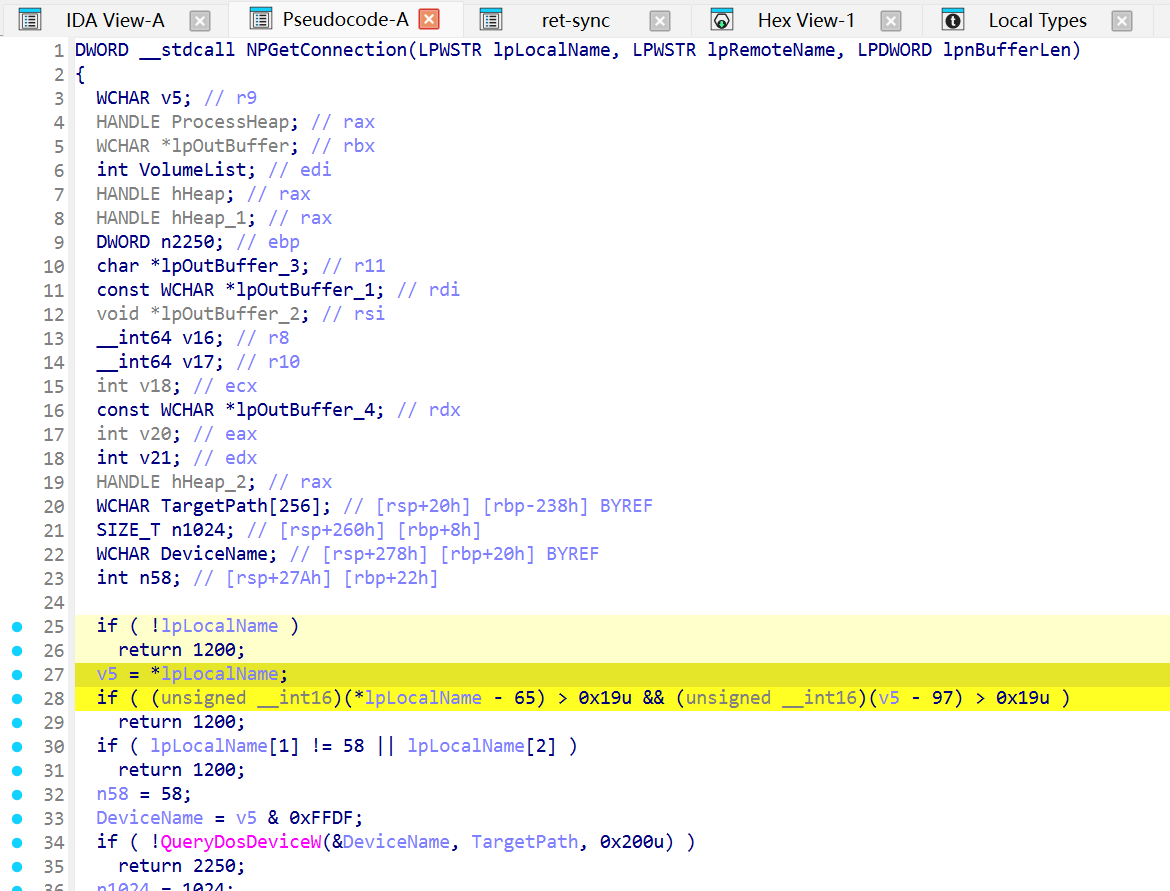Click 0x200u argument on line 34
Image resolution: width=1170 pixels, height=891 pixels.
click(x=631, y=842)
